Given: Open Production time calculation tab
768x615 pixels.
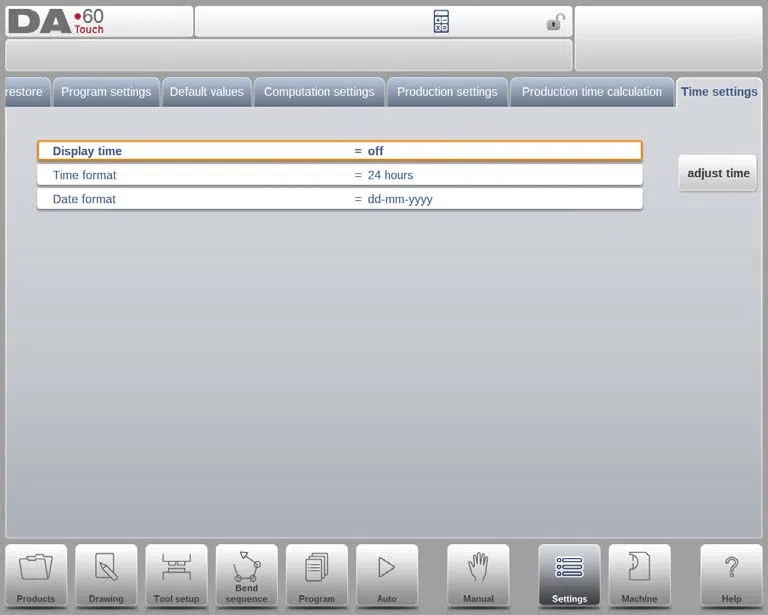Looking at the screenshot, I should (x=592, y=92).
